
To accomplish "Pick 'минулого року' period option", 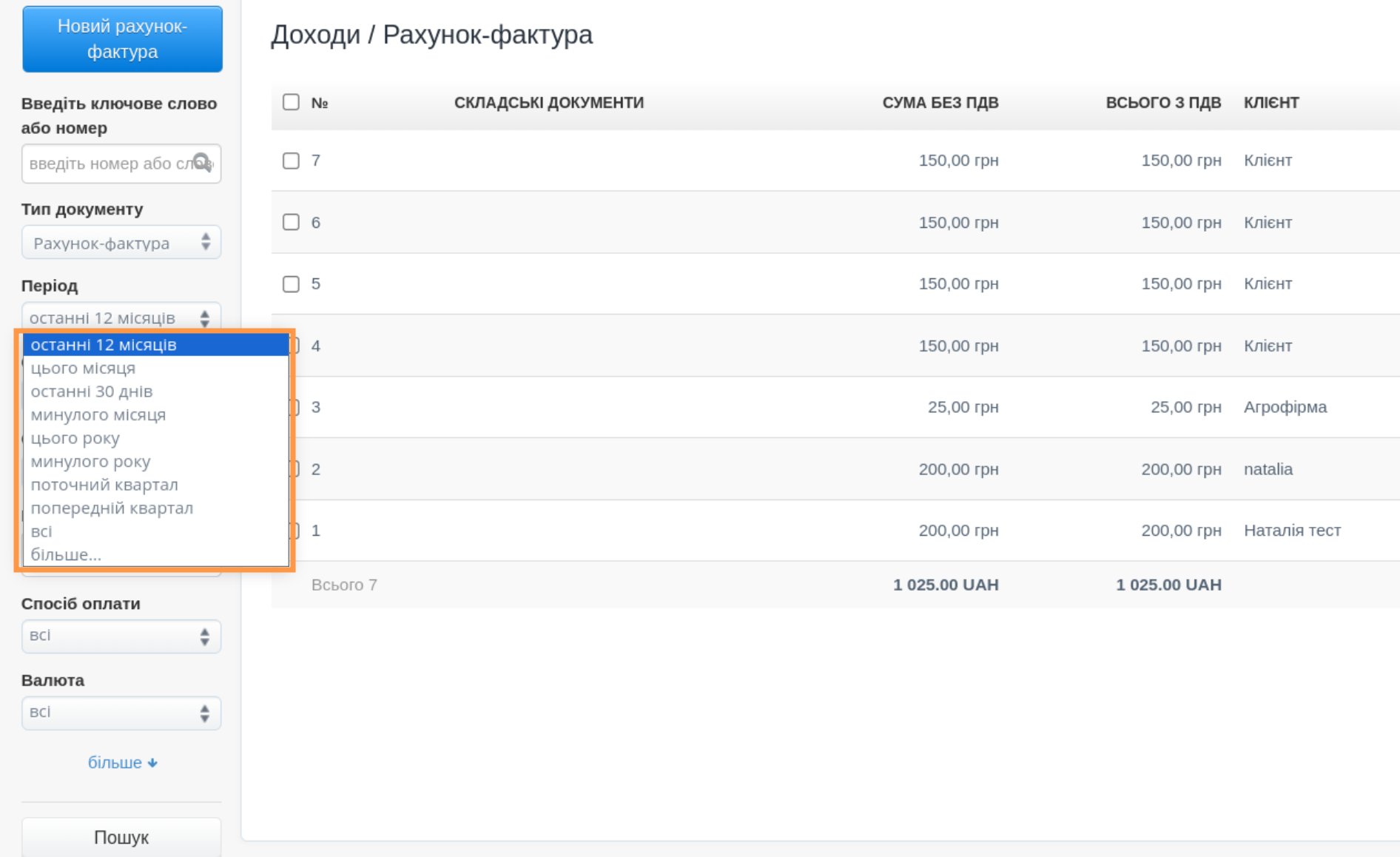I will pos(90,462).
